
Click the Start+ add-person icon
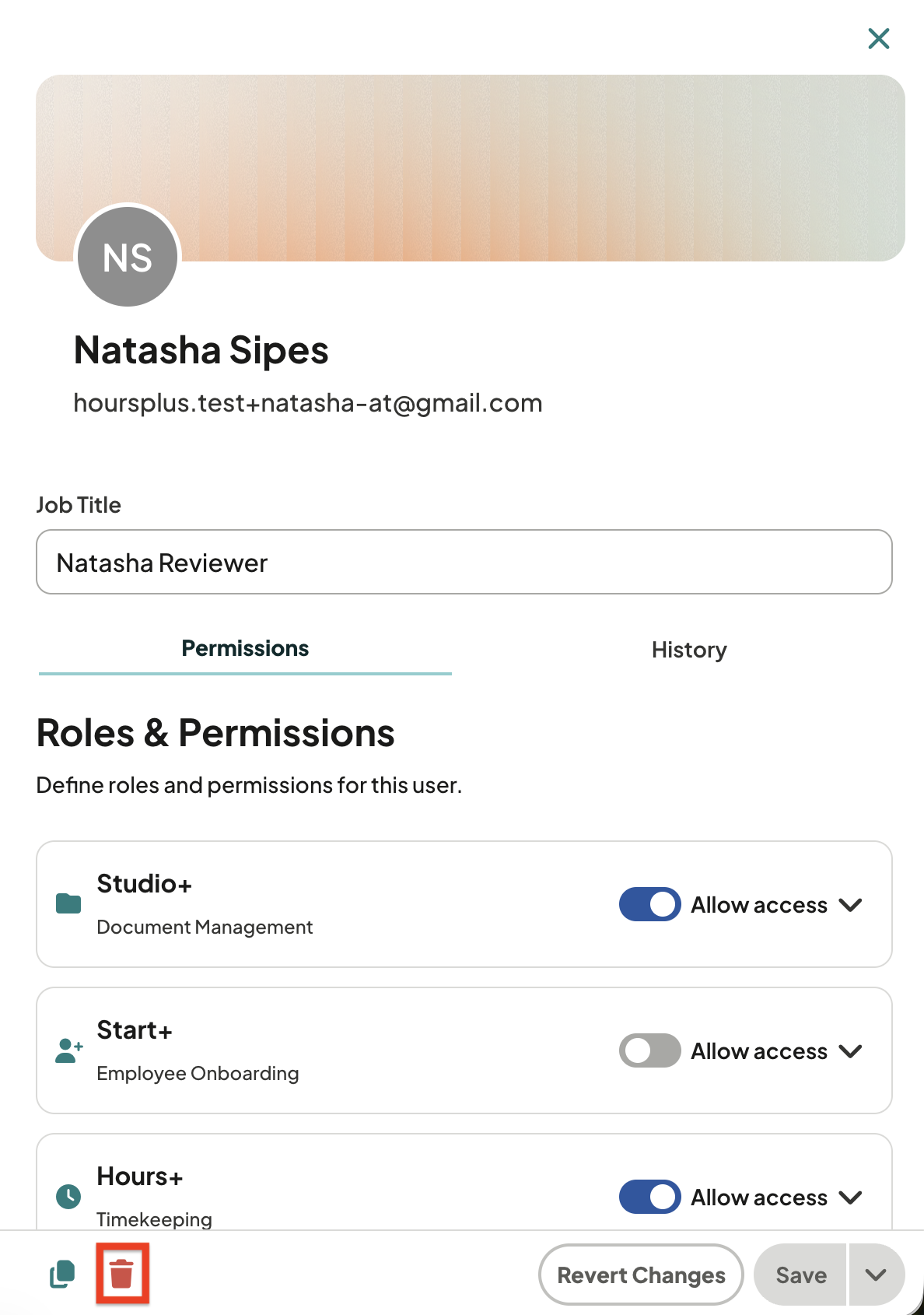(x=69, y=1050)
